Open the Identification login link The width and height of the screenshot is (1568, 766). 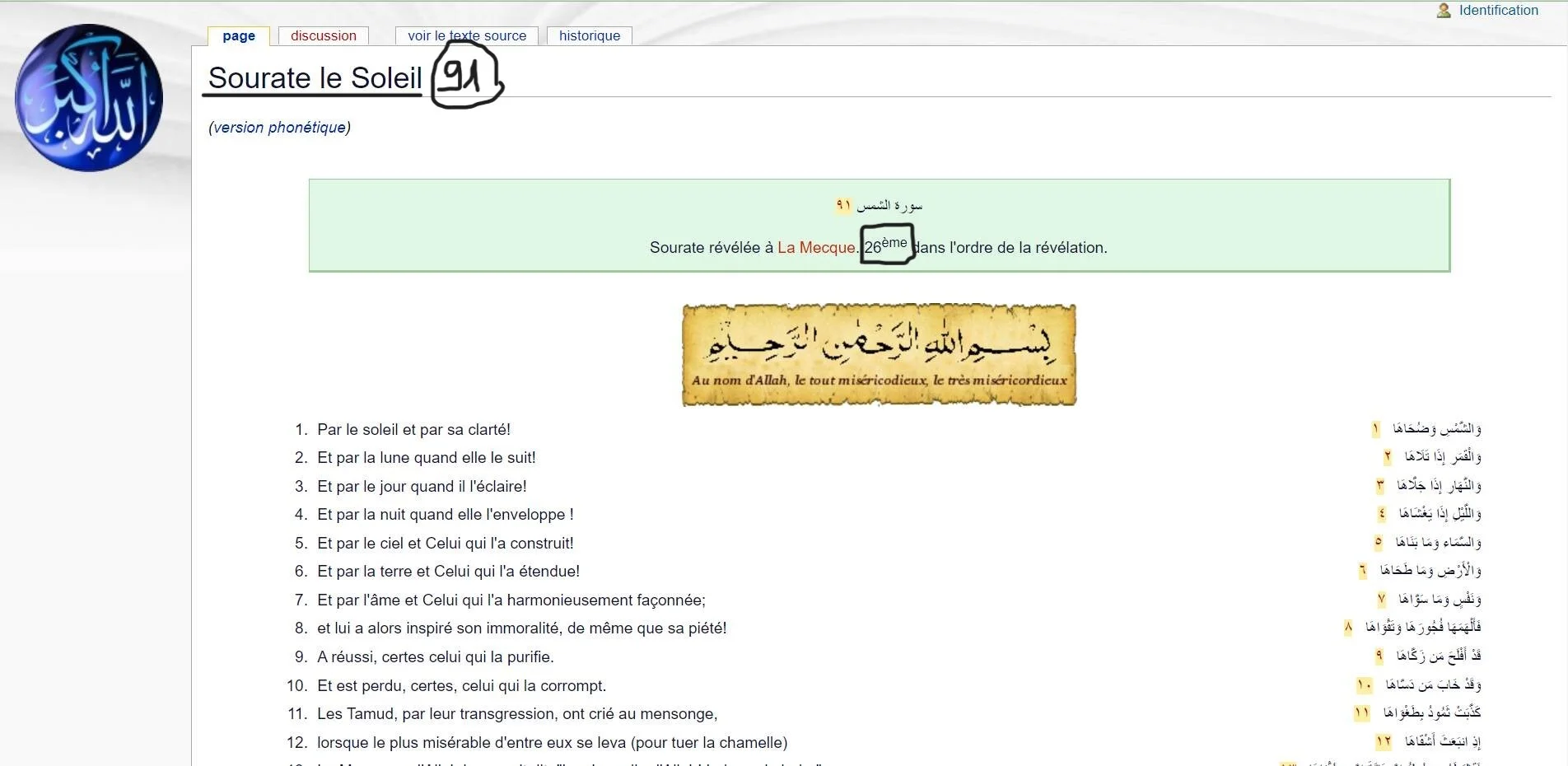(1498, 11)
